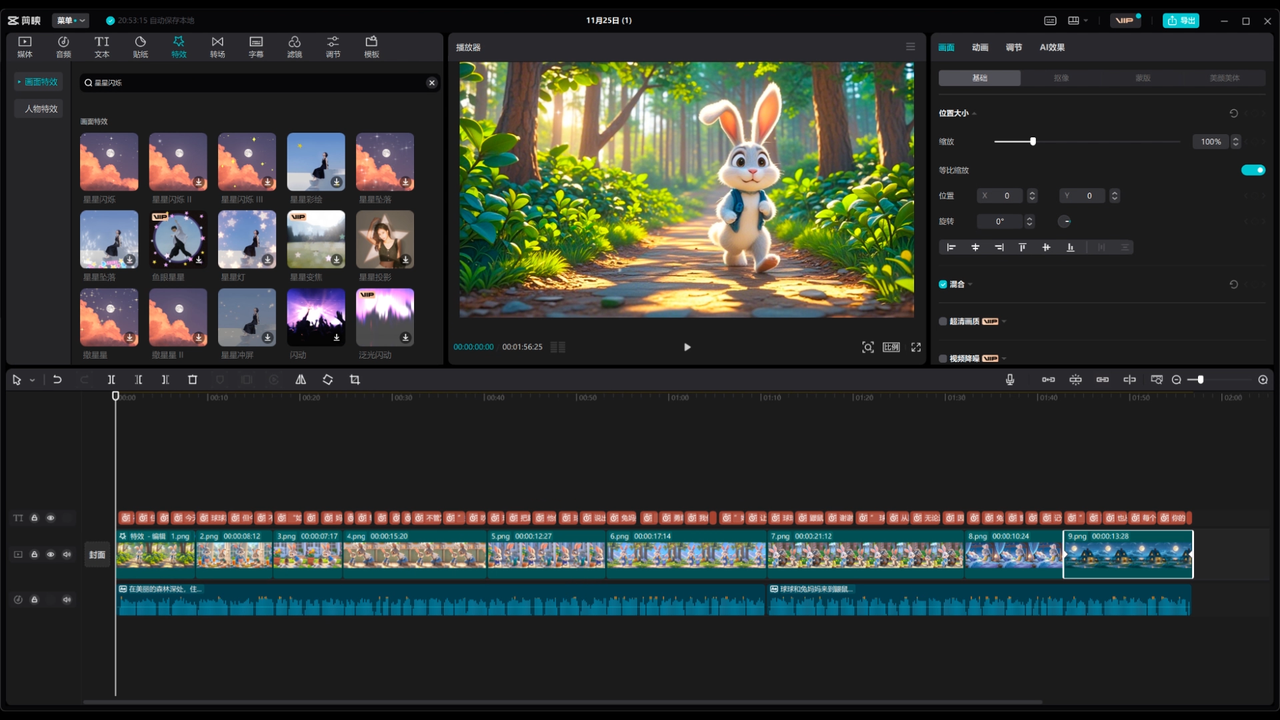Expand the 超清画质 section arrow
The image size is (1280, 720).
click(x=1003, y=321)
